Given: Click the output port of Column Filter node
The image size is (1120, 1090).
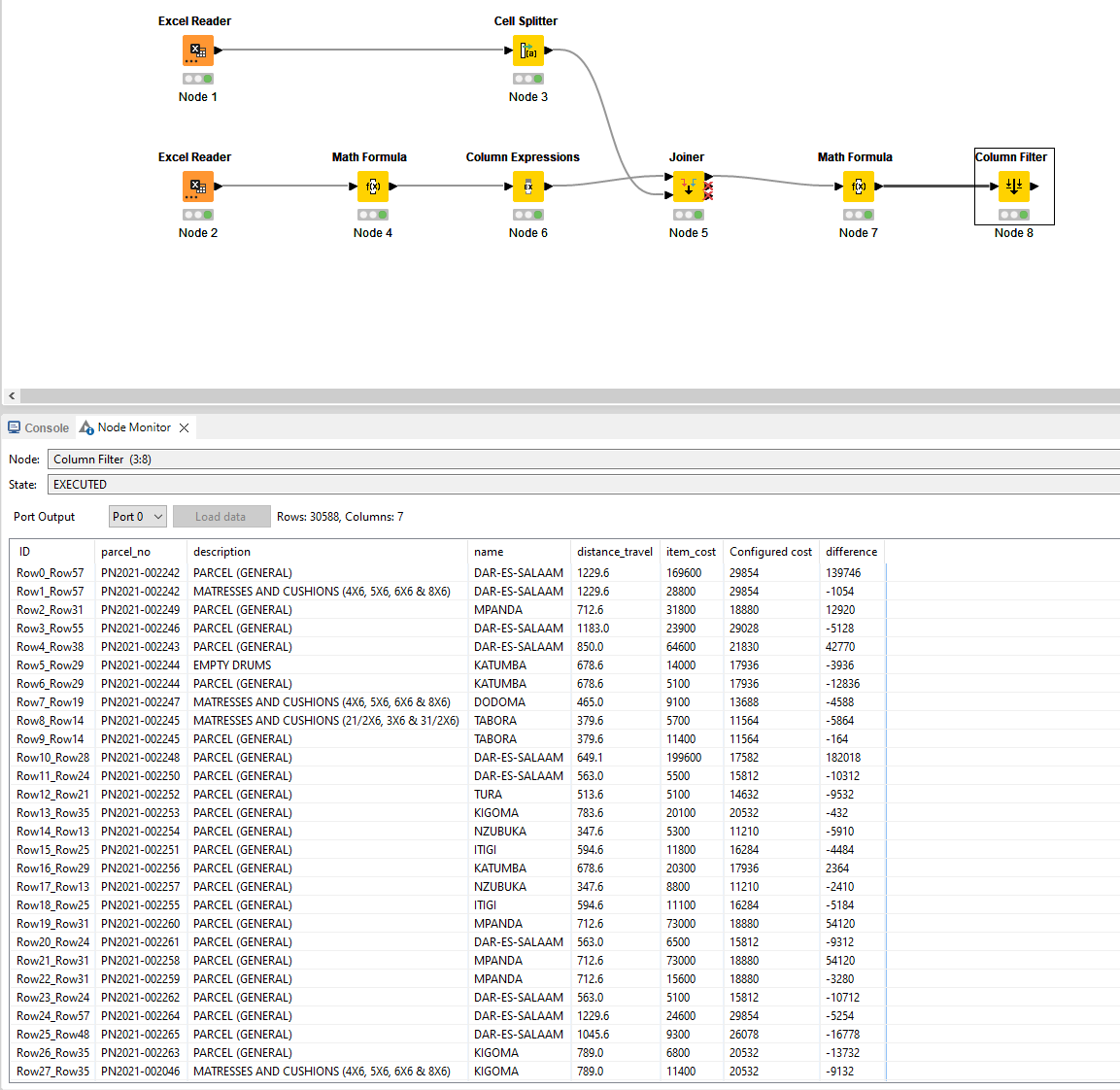Looking at the screenshot, I should point(1035,187).
